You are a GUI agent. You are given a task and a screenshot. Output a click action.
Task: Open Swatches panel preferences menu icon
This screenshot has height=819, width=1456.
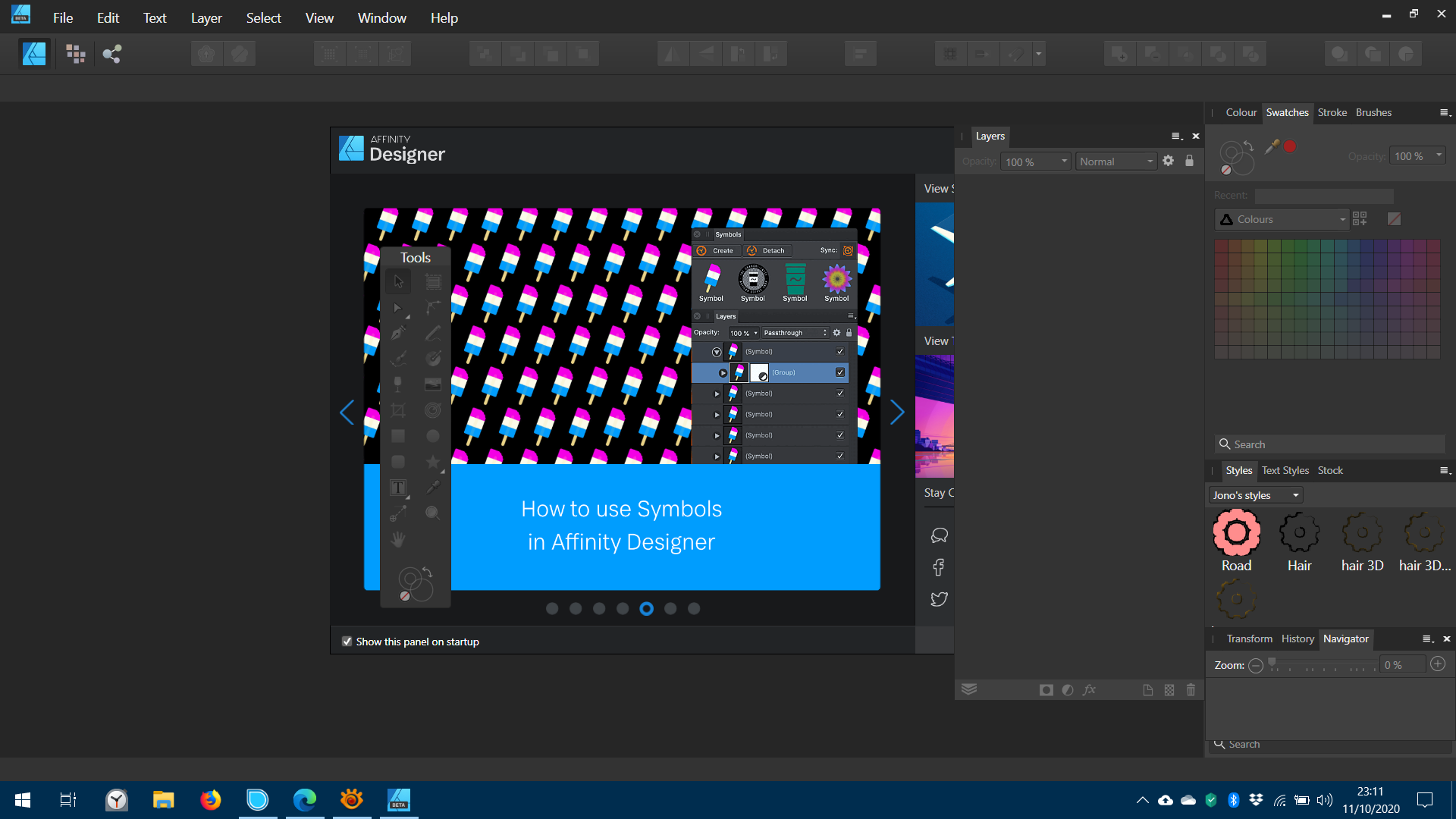pyautogui.click(x=1445, y=113)
